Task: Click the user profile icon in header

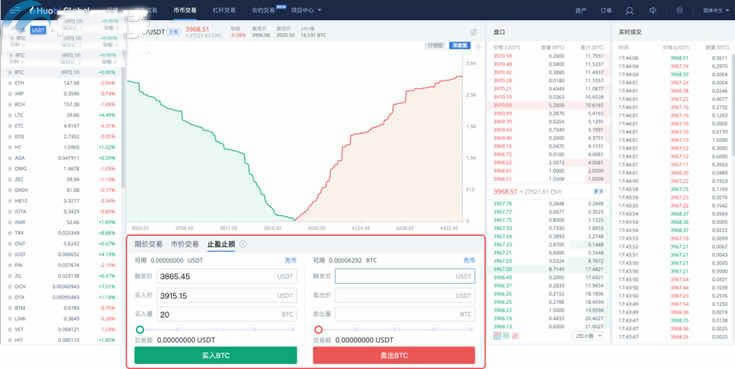Action: click(629, 10)
